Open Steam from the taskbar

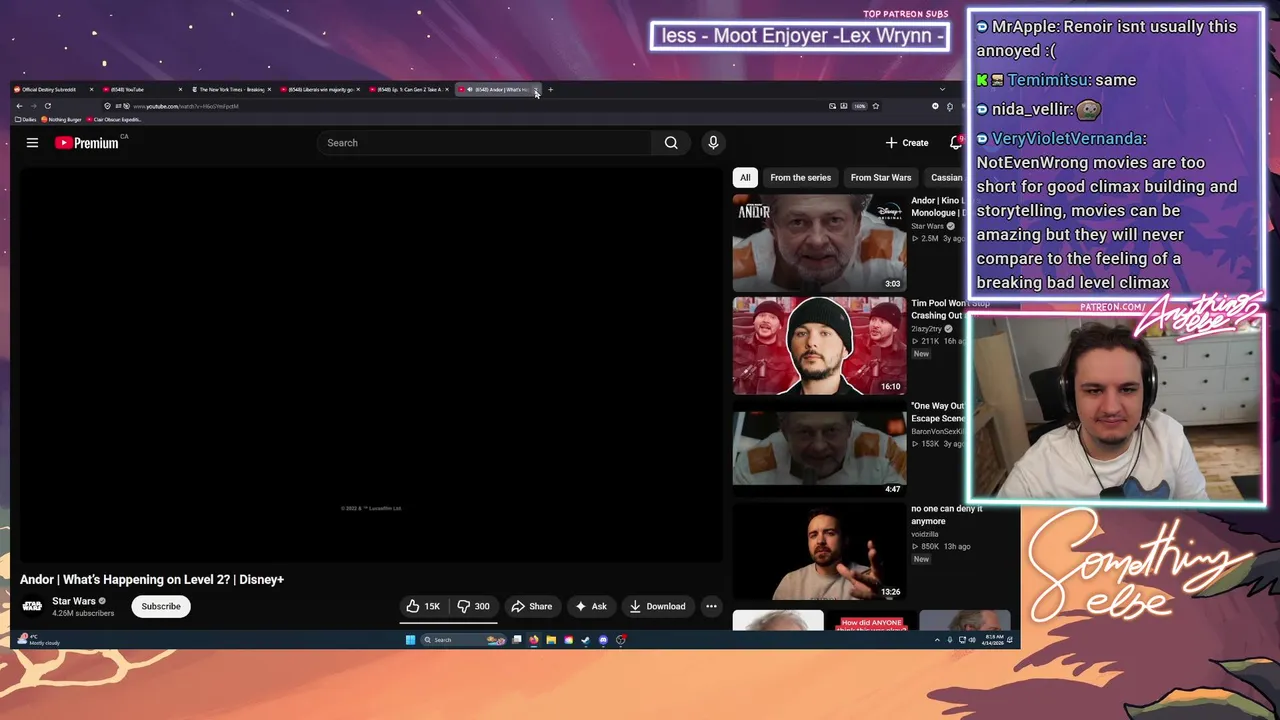585,640
